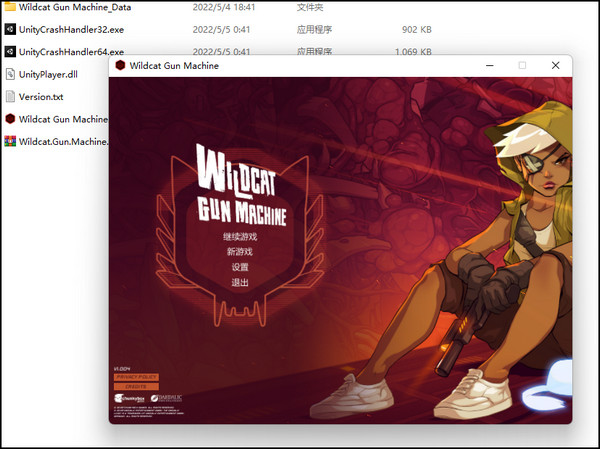Select 继续游戏 in the game menu
This screenshot has width=600, height=449.
click(x=240, y=237)
